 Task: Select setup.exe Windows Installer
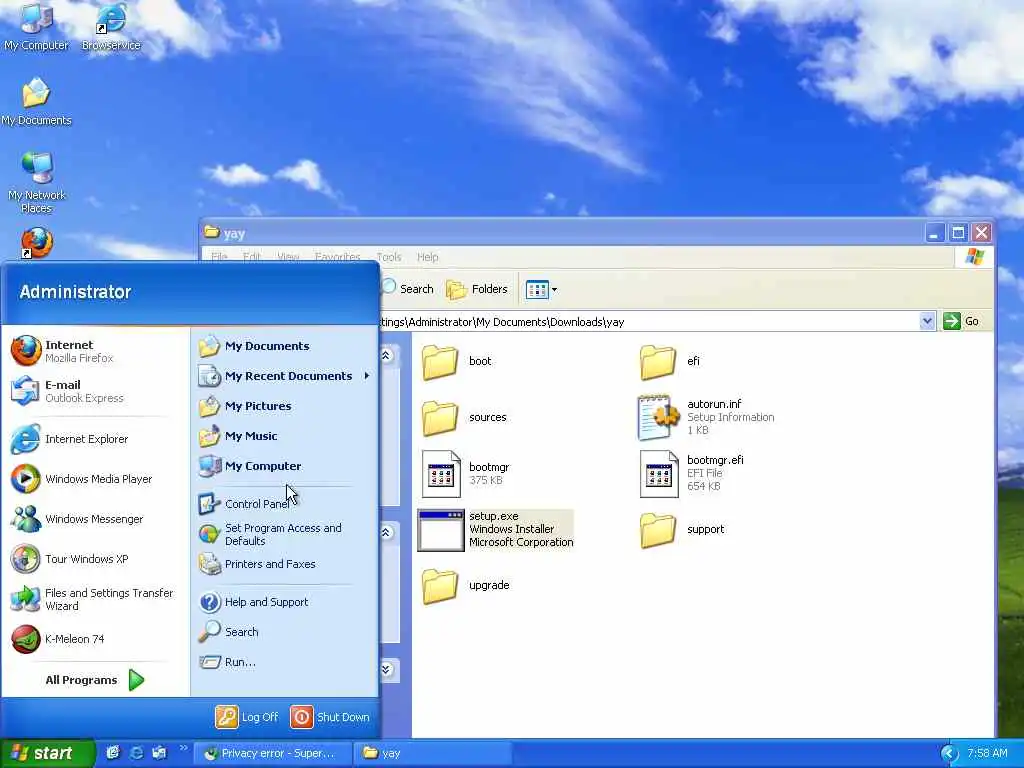pos(496,530)
